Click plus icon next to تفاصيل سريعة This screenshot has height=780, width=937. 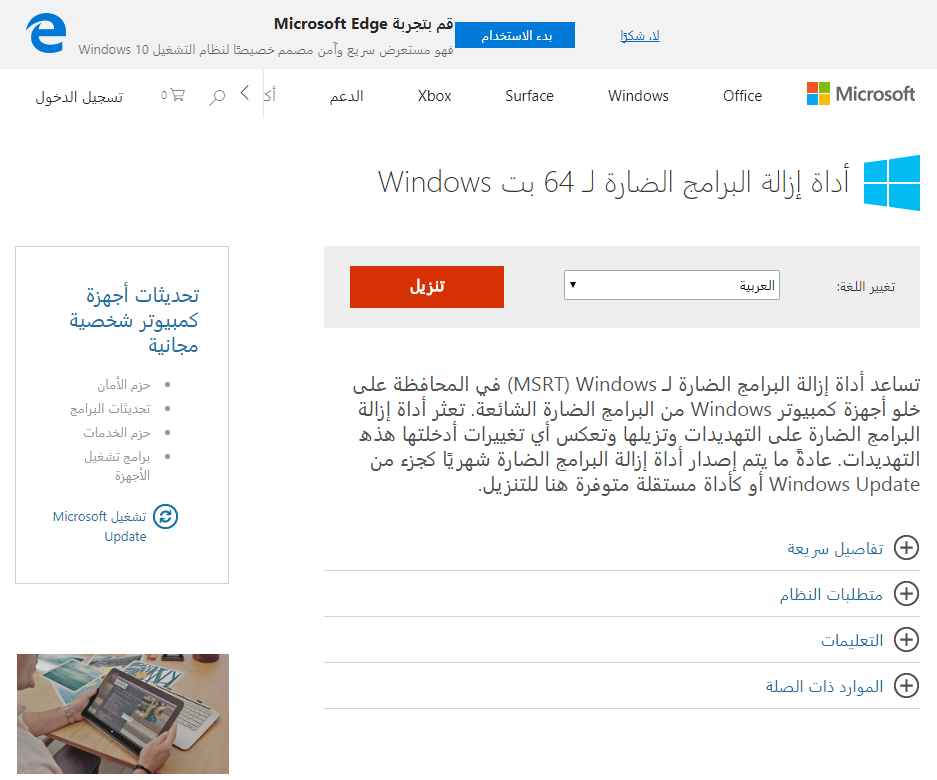[x=906, y=548]
